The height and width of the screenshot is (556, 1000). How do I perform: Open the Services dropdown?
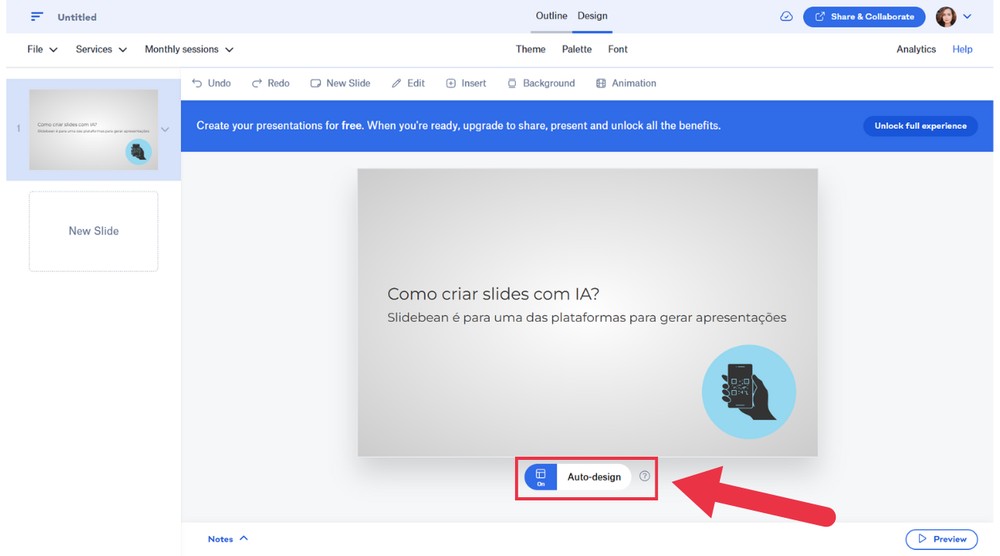101,49
